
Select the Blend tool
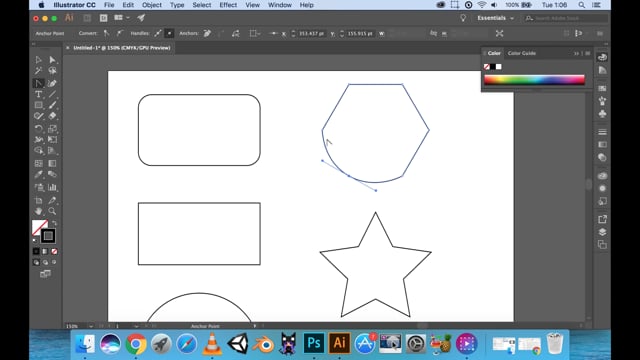pyautogui.click(x=52, y=174)
